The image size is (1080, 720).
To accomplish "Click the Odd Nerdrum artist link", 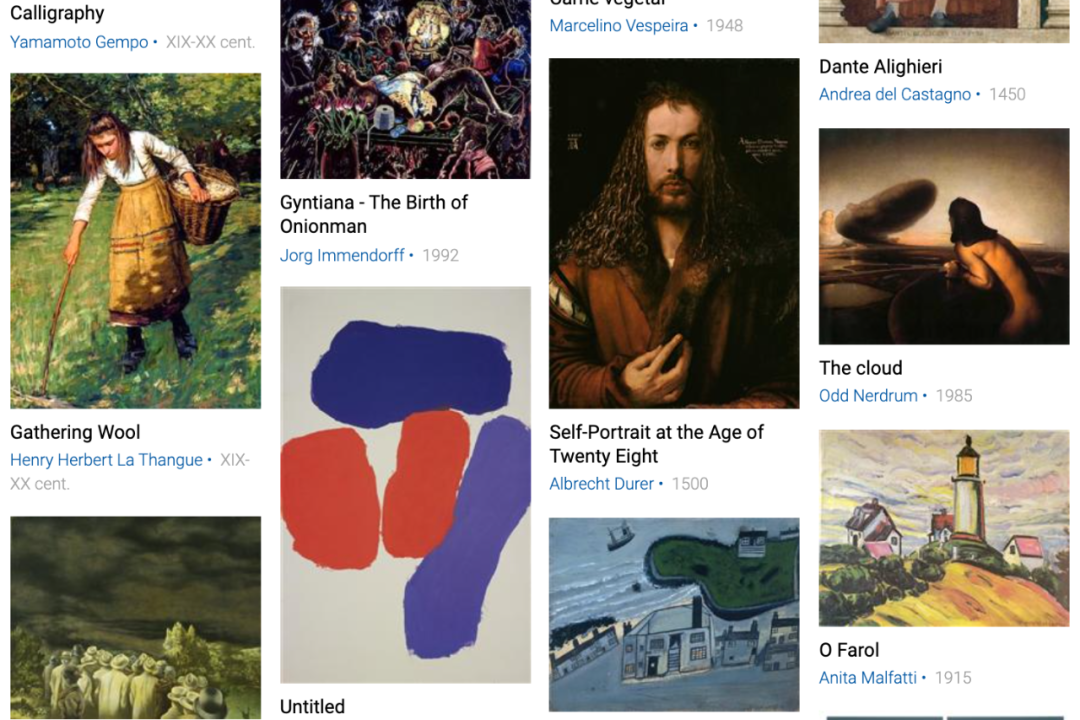I will pos(868,395).
